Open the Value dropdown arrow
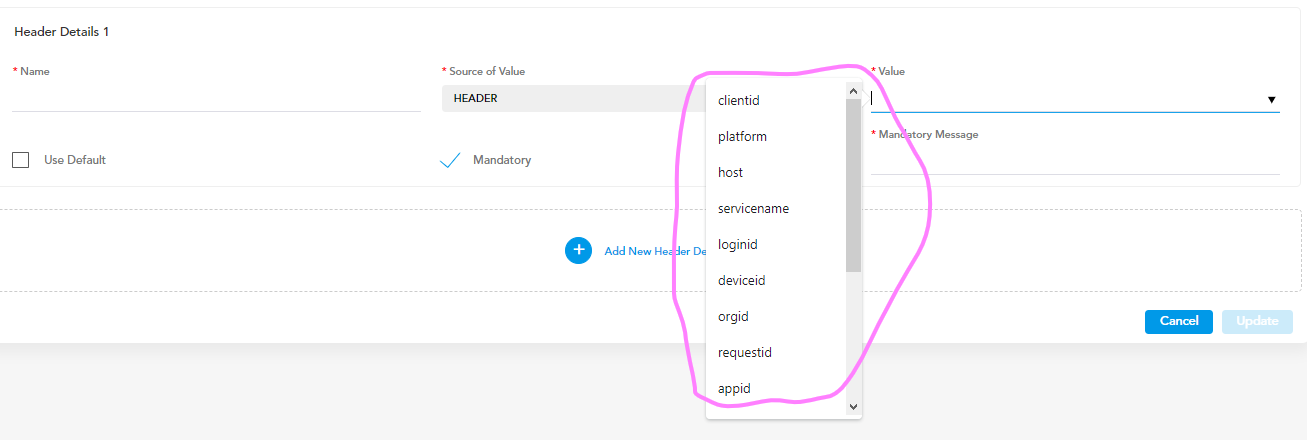 click(1272, 100)
